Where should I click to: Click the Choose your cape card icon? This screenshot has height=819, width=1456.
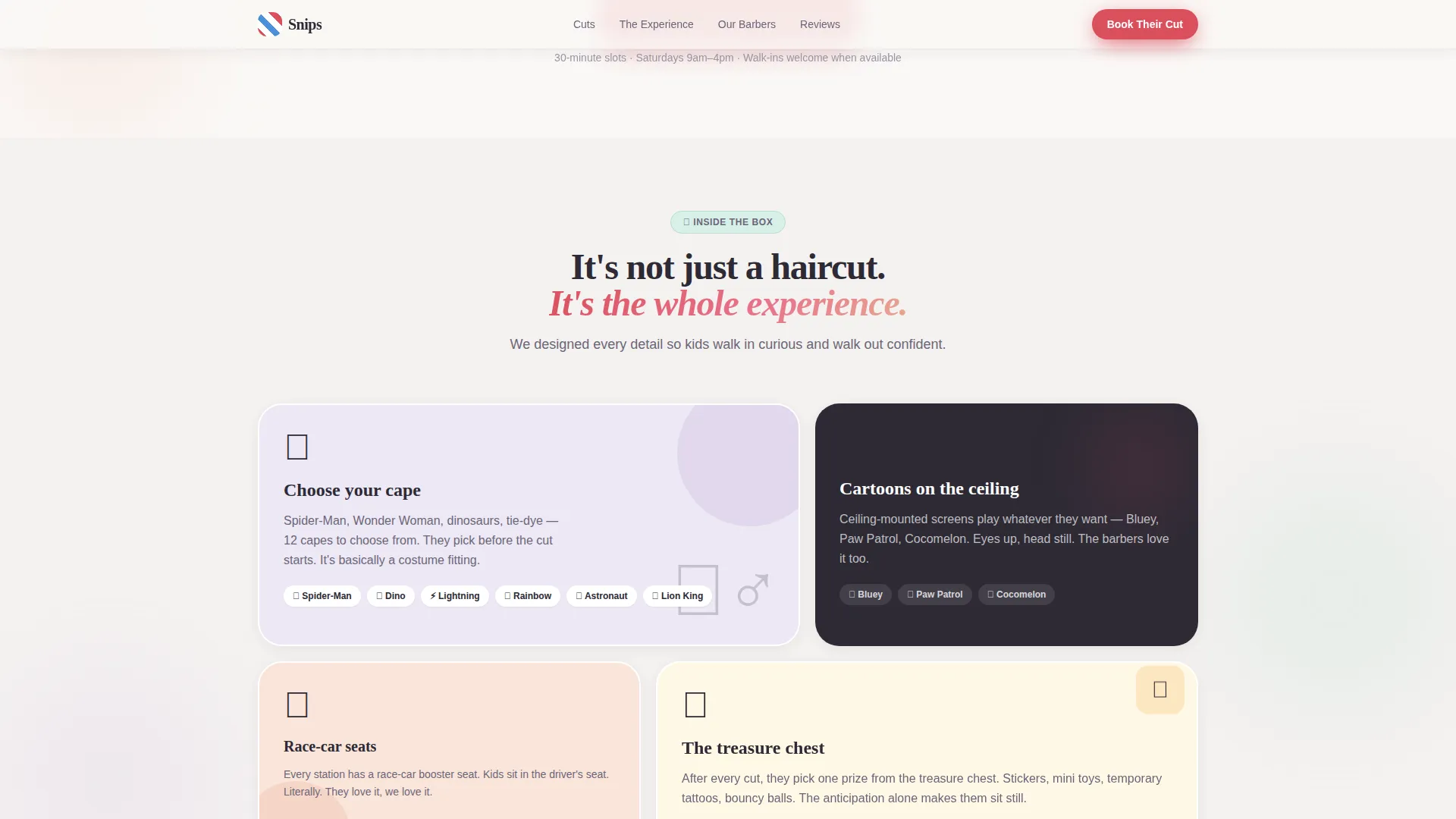tap(297, 447)
